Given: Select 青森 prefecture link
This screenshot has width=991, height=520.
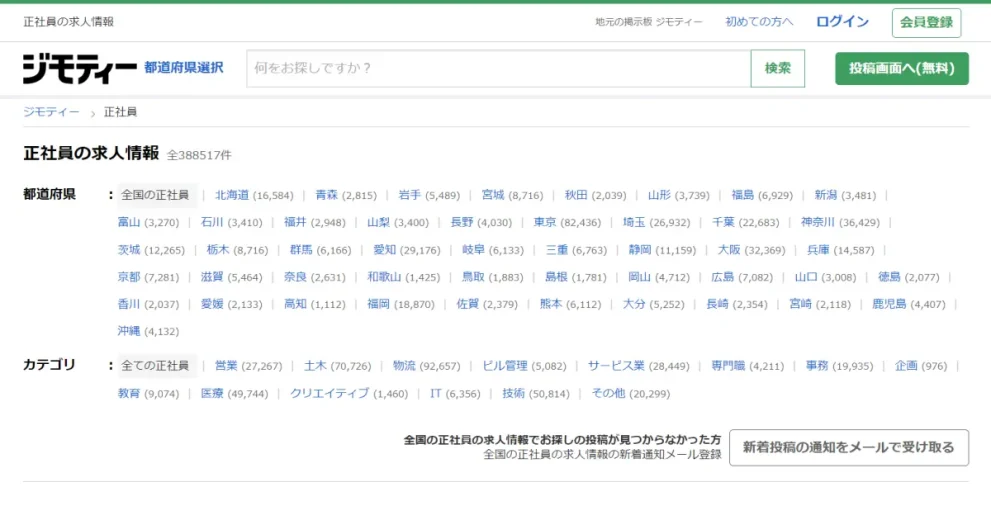Looking at the screenshot, I should [327, 195].
